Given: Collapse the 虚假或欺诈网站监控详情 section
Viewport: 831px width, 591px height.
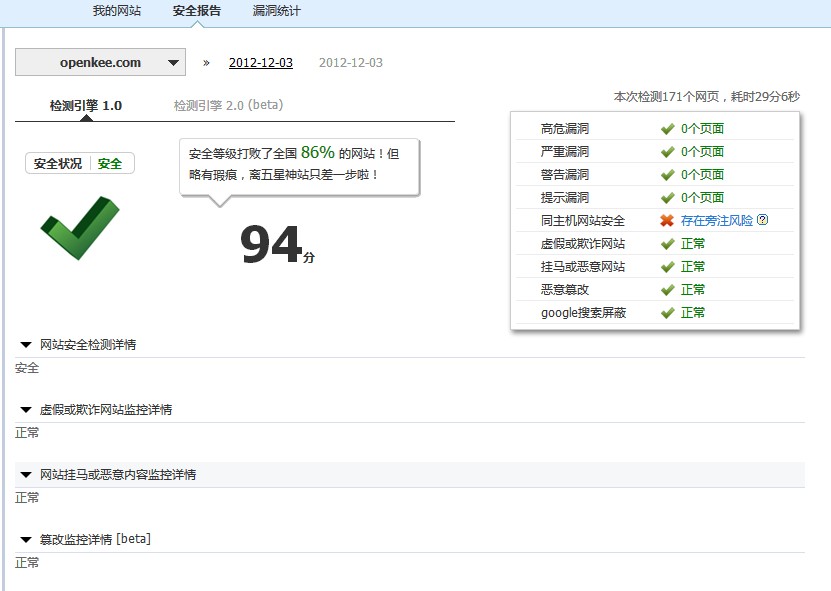Looking at the screenshot, I should tap(26, 410).
